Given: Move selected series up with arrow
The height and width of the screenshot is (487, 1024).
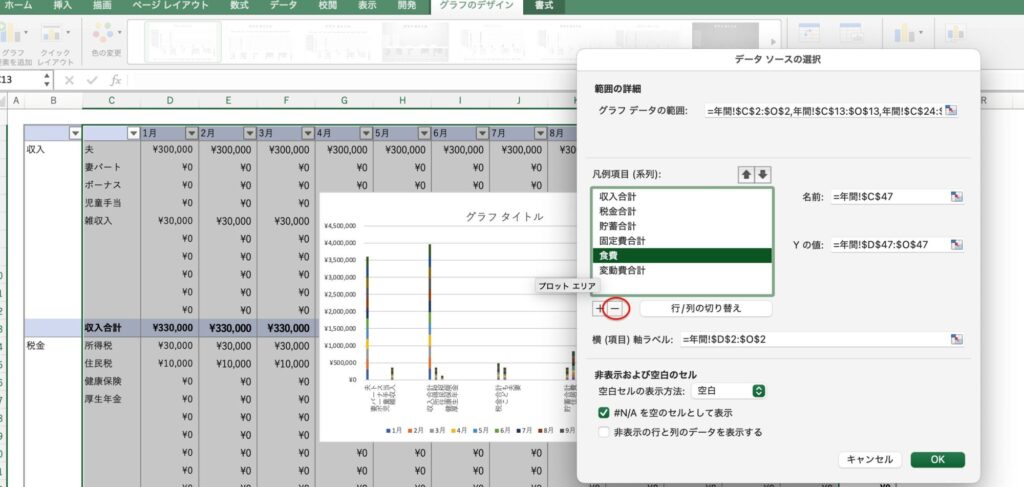Looking at the screenshot, I should (746, 174).
